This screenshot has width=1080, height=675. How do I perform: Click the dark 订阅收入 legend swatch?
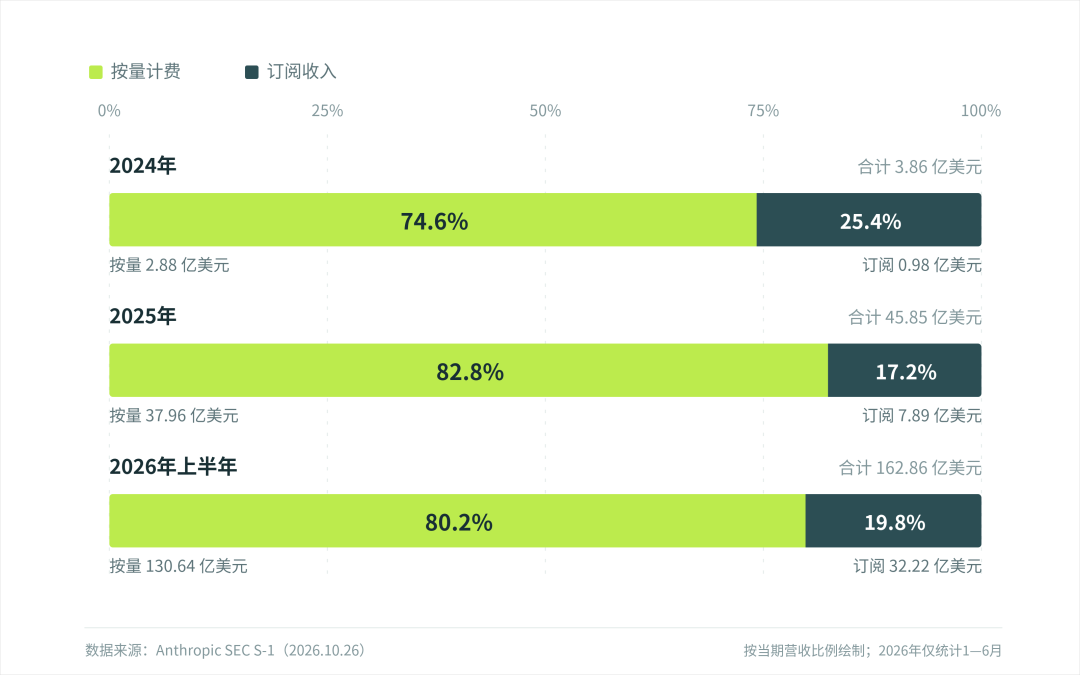pos(251,72)
